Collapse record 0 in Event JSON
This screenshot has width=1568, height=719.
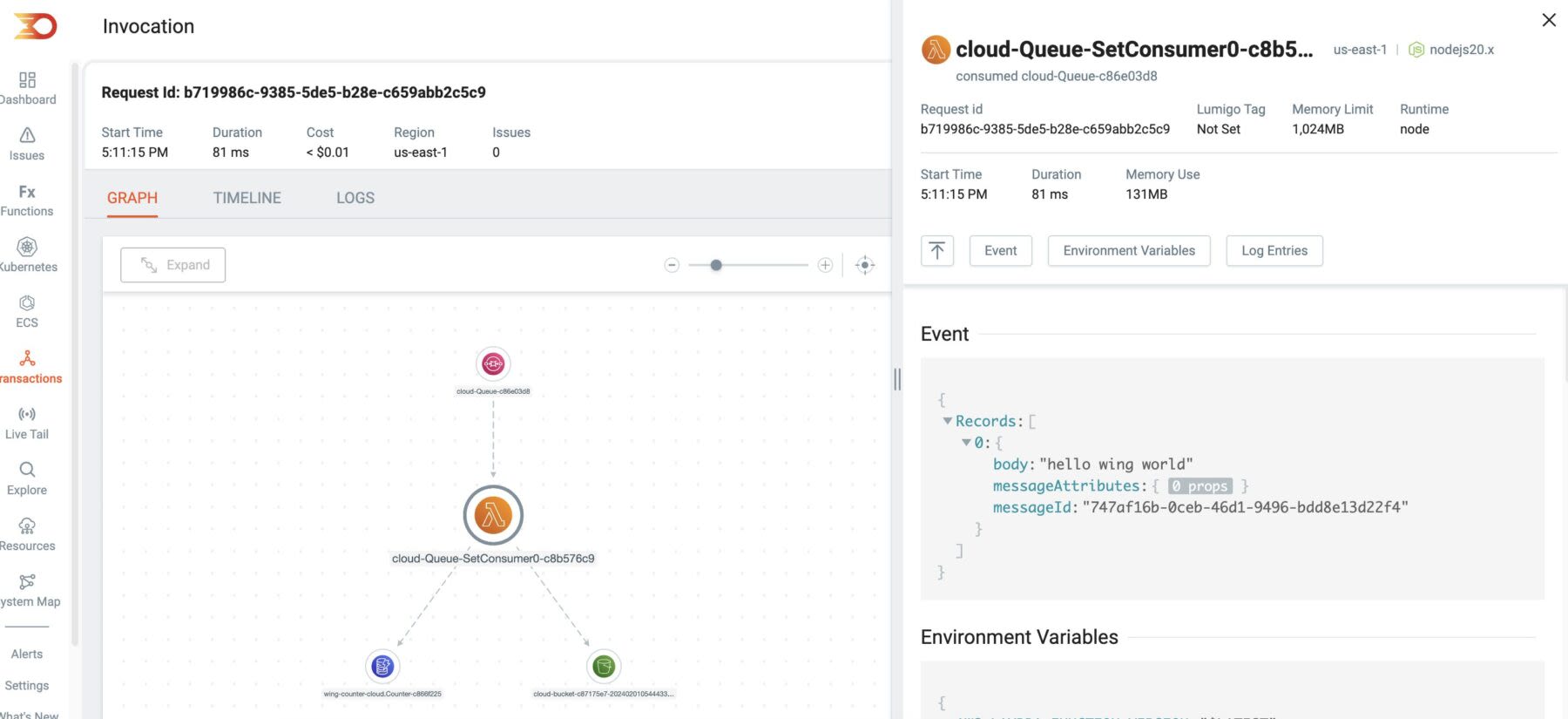pos(966,443)
